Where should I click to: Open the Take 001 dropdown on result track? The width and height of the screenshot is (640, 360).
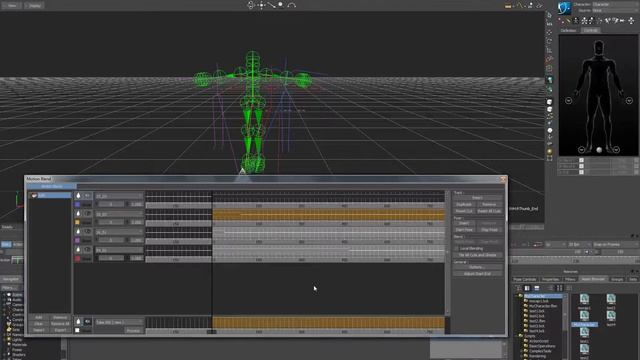[x=119, y=322]
